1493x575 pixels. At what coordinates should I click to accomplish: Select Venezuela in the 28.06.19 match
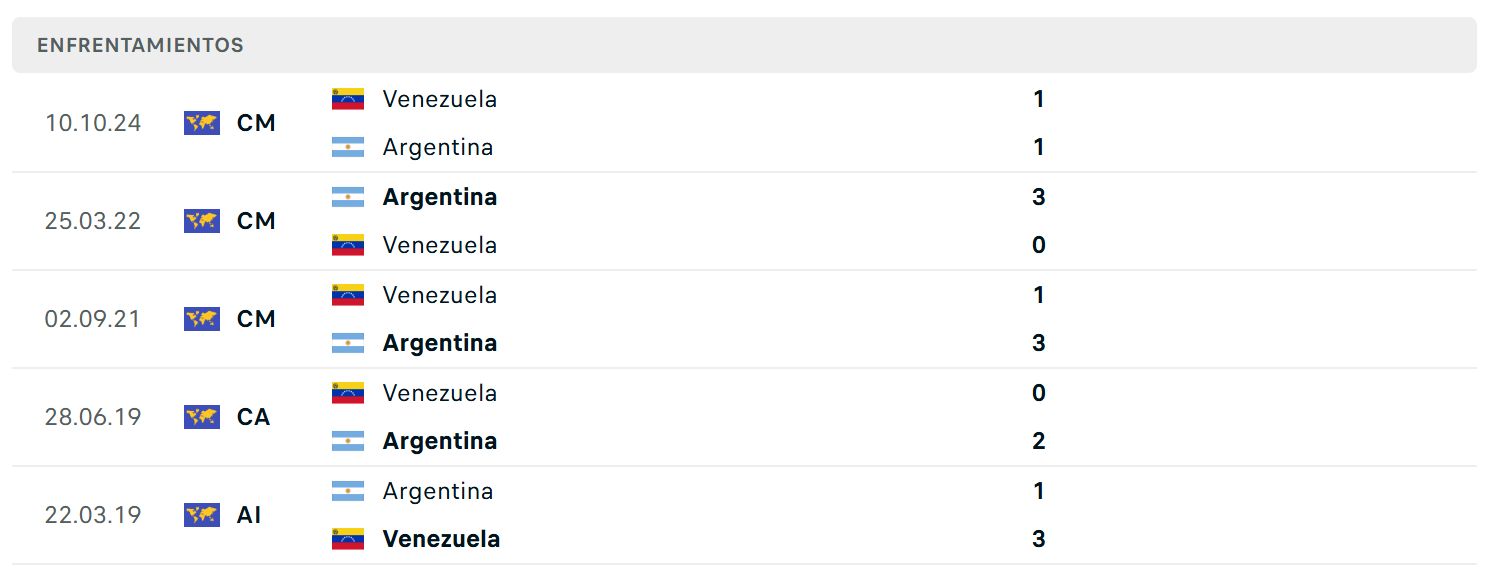point(440,393)
